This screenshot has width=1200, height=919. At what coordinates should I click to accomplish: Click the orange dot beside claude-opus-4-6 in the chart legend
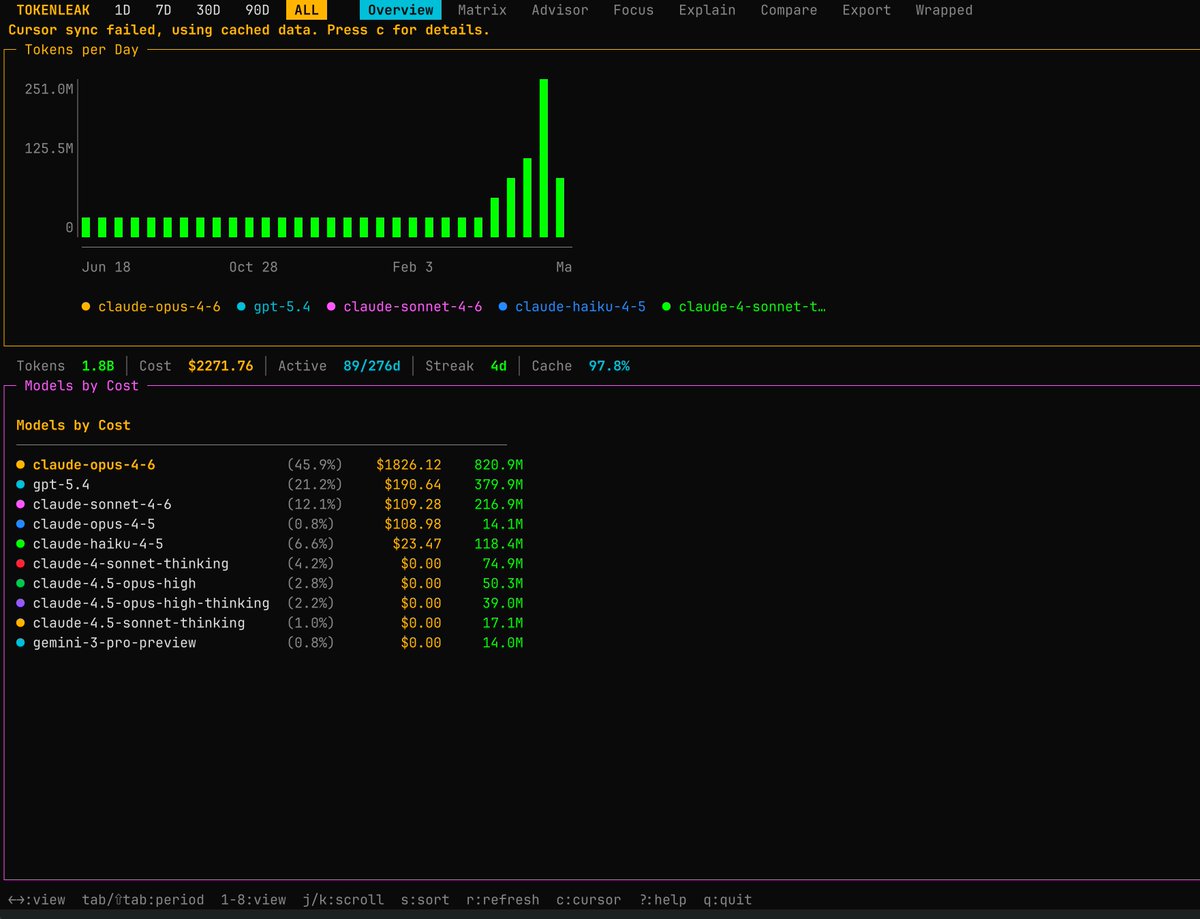click(86, 307)
